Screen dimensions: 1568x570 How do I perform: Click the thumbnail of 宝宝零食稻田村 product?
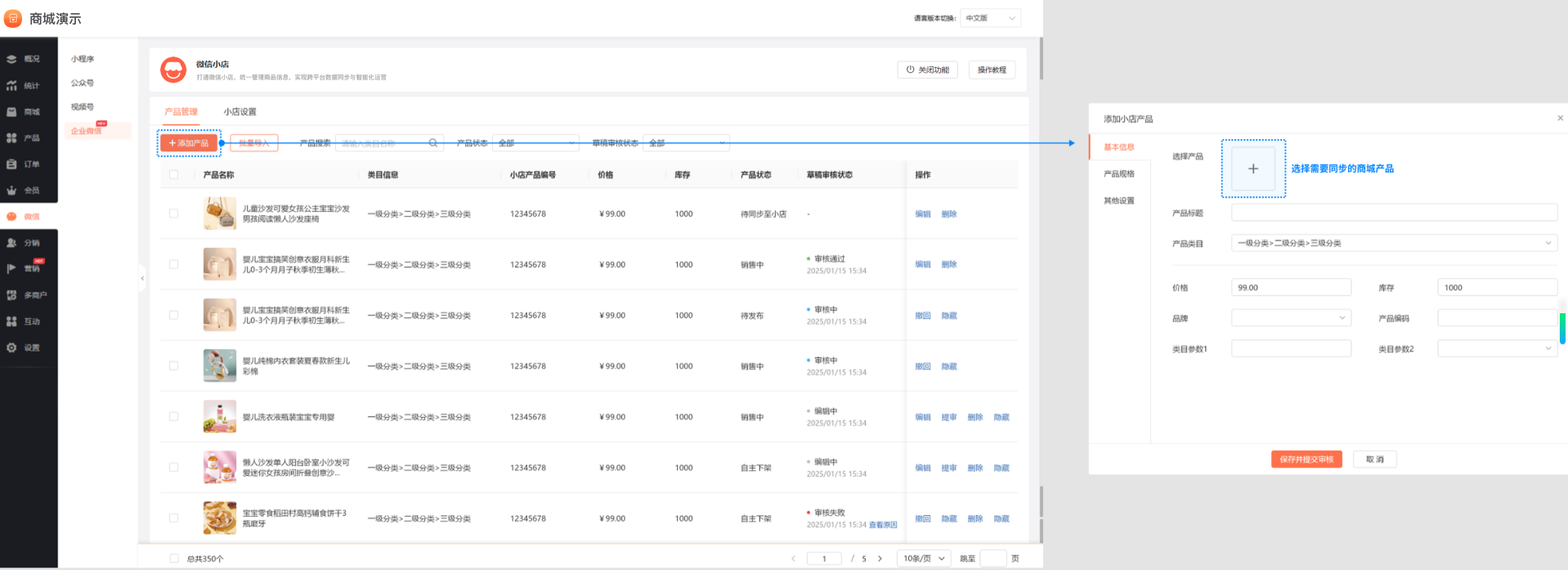coord(220,518)
